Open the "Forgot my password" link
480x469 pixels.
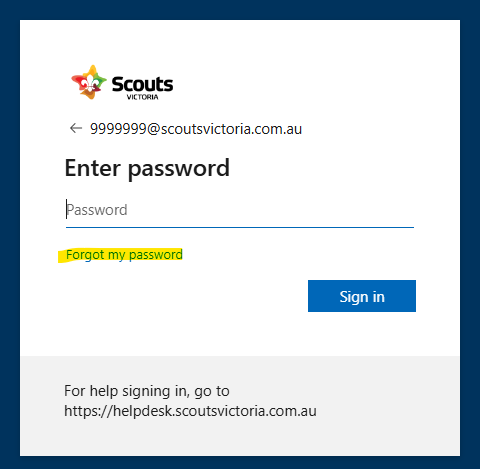pos(124,255)
